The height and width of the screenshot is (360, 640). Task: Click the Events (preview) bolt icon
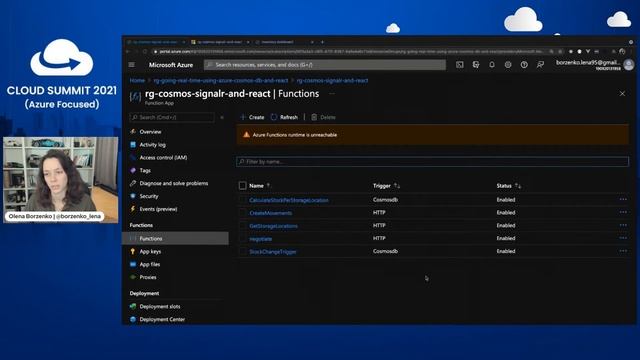[133, 209]
